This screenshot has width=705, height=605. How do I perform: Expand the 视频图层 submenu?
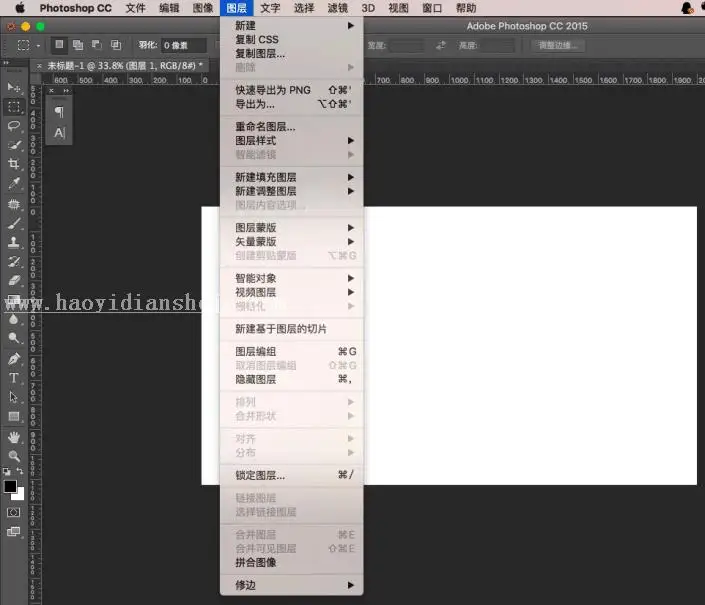click(x=292, y=292)
